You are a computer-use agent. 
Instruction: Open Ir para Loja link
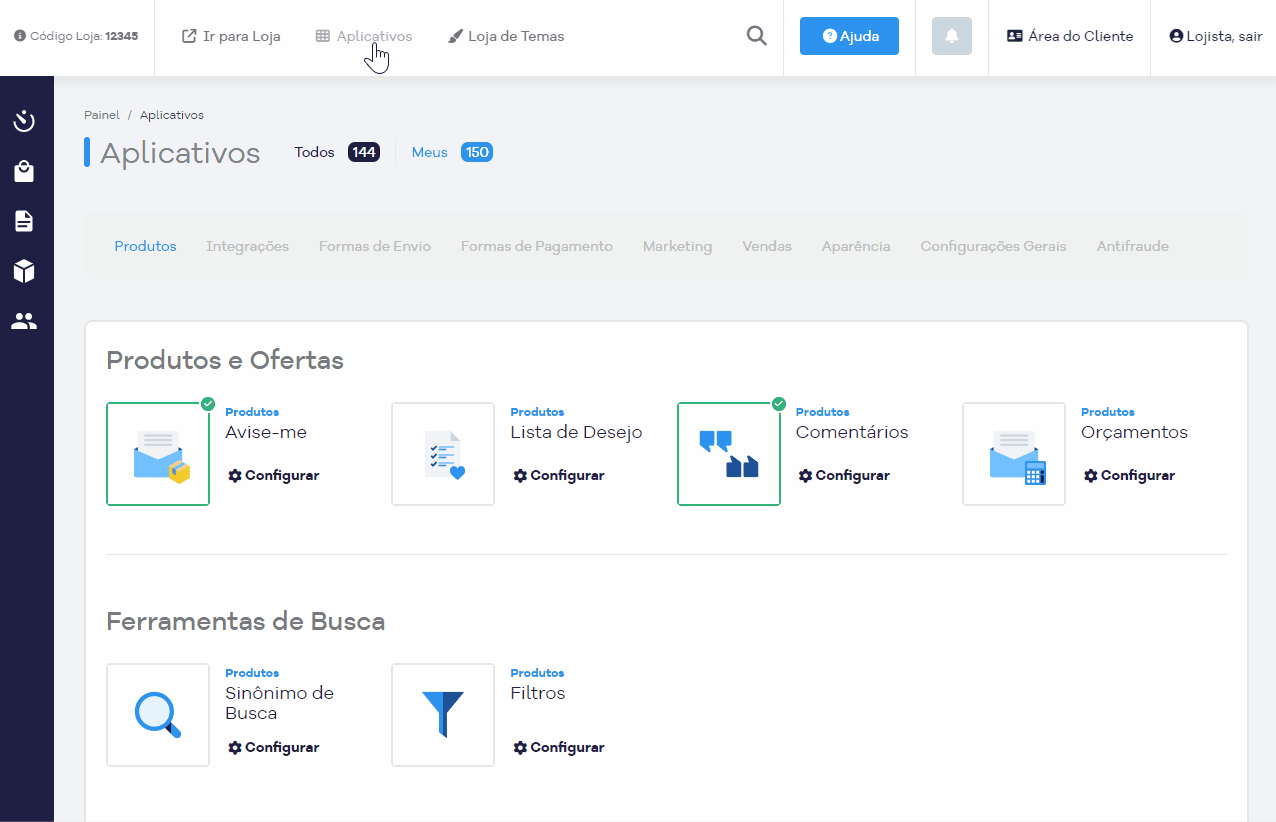pyautogui.click(x=231, y=36)
